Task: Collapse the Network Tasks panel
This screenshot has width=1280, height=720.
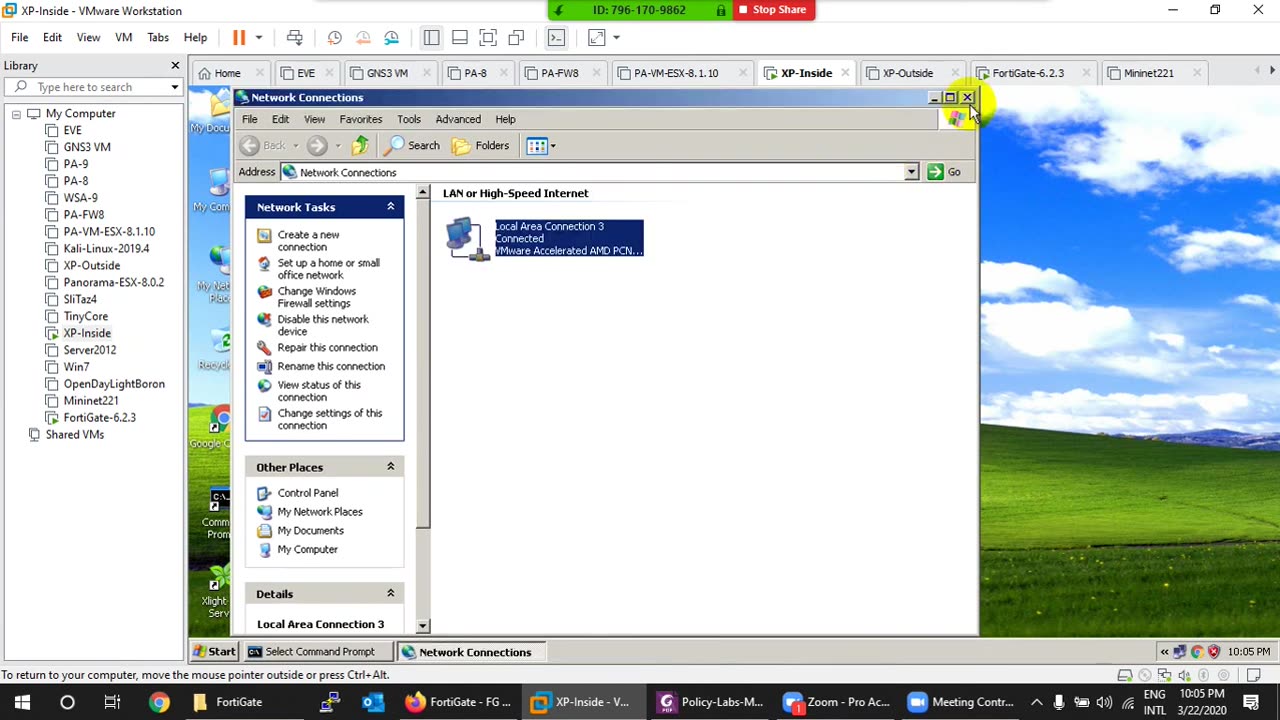Action: [391, 207]
